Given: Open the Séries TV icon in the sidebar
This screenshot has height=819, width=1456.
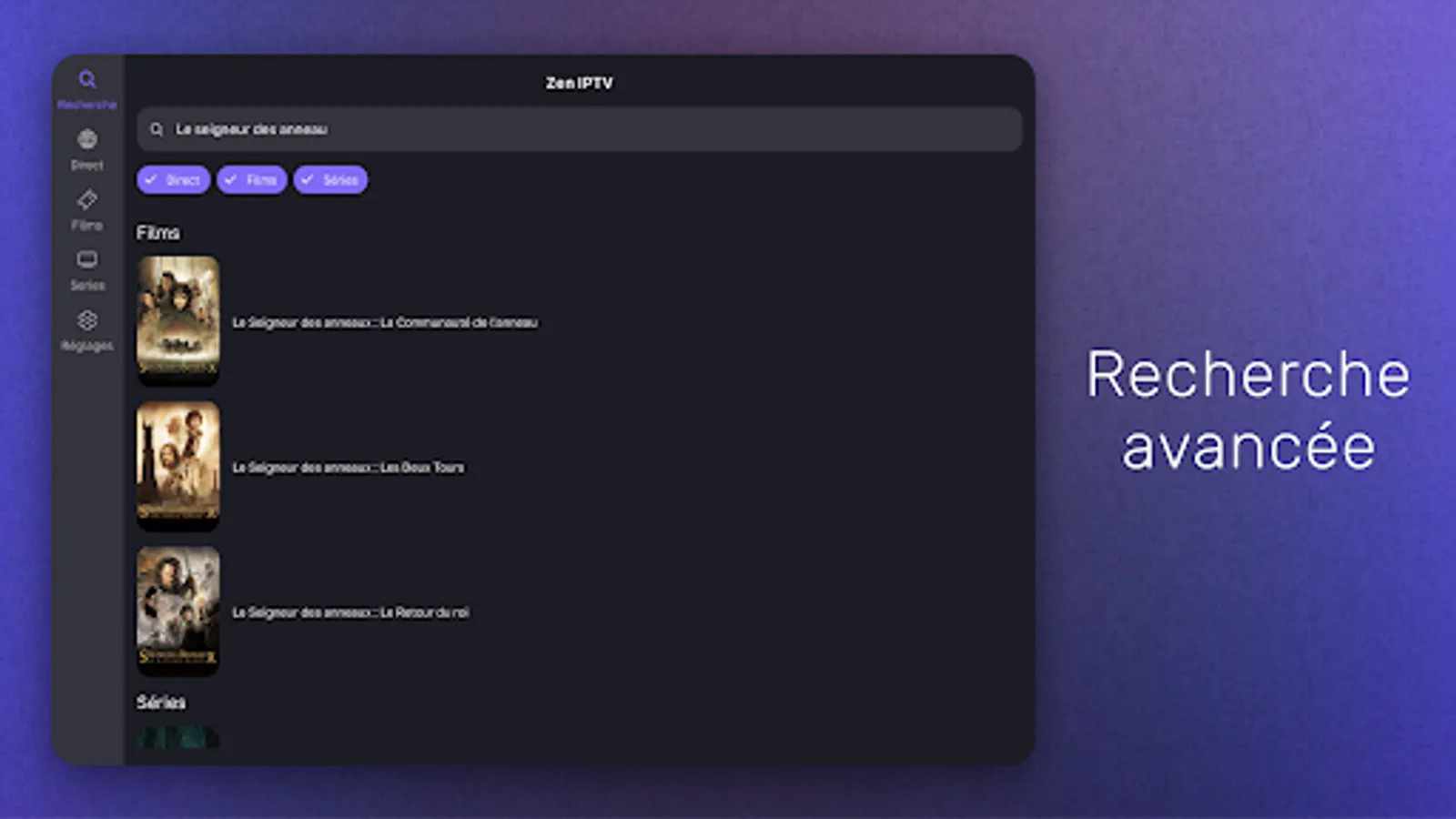Looking at the screenshot, I should click(x=87, y=260).
